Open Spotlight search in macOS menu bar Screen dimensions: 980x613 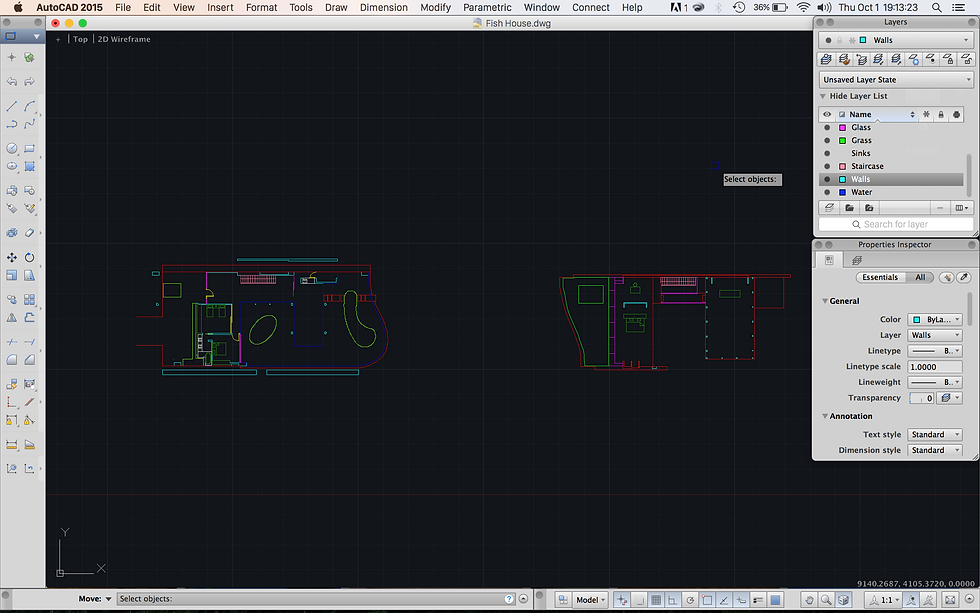click(936, 7)
